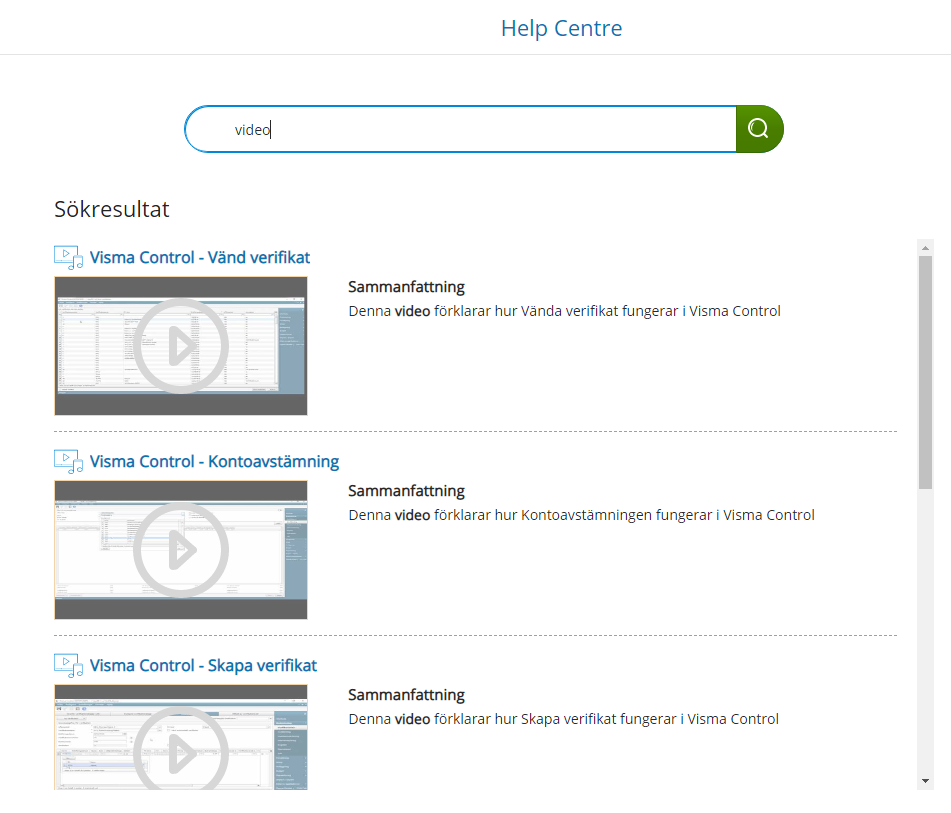Click scrollbar up arrow of results list
951x813 pixels.
pyautogui.click(x=925, y=248)
